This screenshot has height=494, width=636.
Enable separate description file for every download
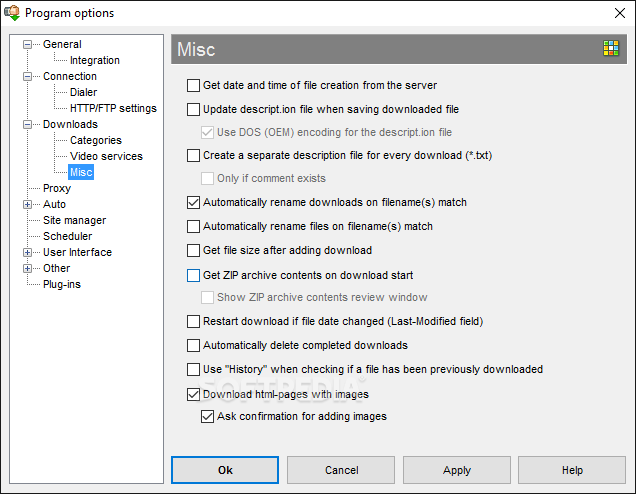193,155
